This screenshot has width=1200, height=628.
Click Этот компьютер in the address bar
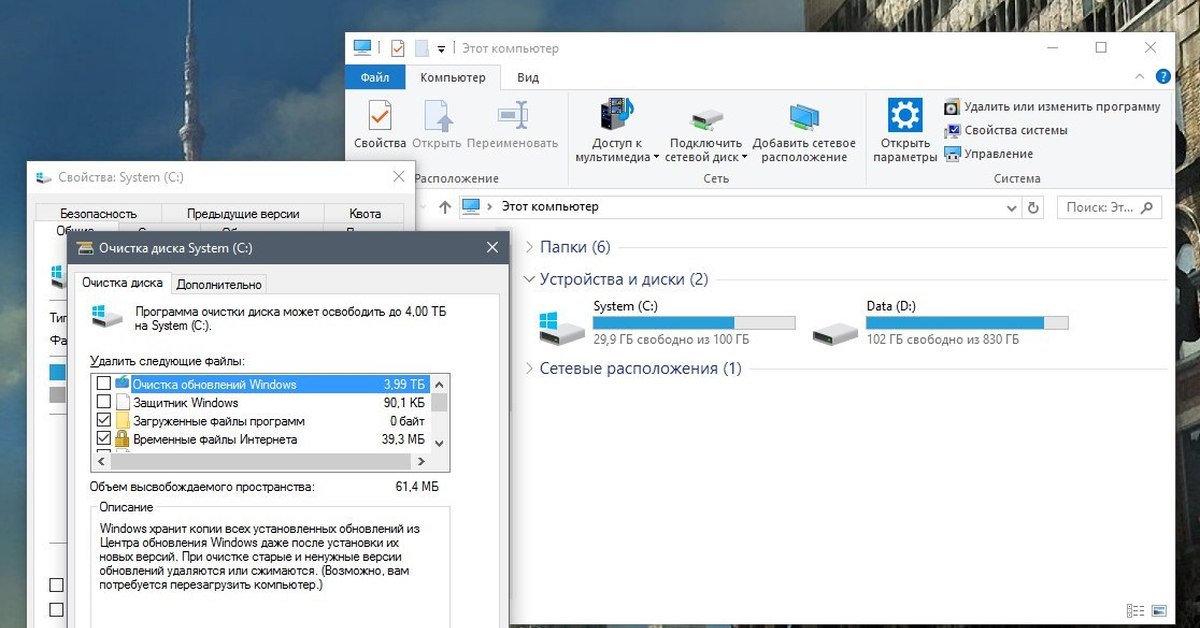click(550, 207)
